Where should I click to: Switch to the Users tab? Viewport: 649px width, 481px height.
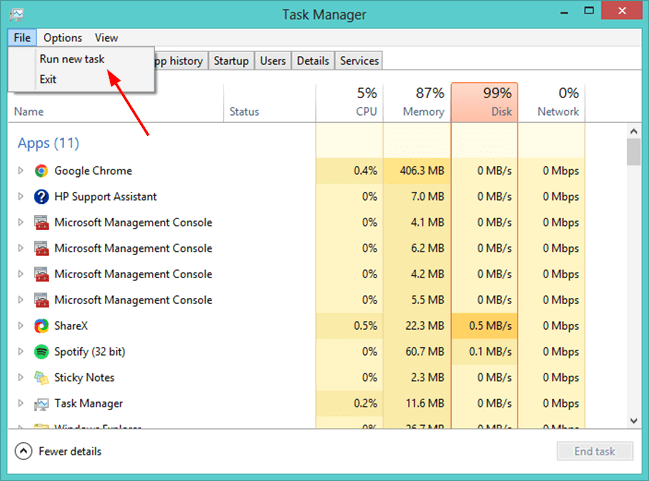point(273,61)
